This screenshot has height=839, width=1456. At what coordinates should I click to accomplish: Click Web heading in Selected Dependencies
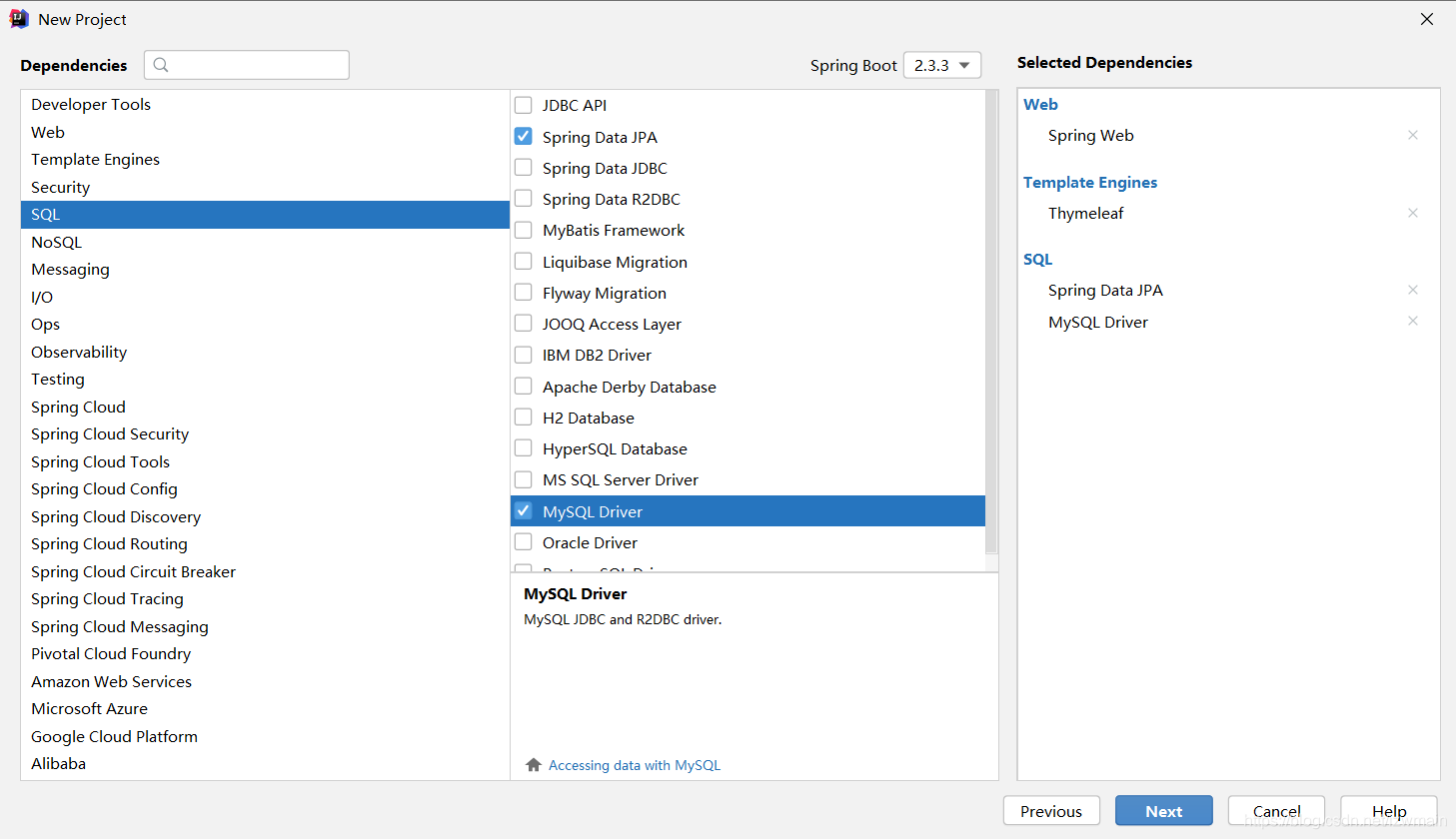click(x=1040, y=104)
